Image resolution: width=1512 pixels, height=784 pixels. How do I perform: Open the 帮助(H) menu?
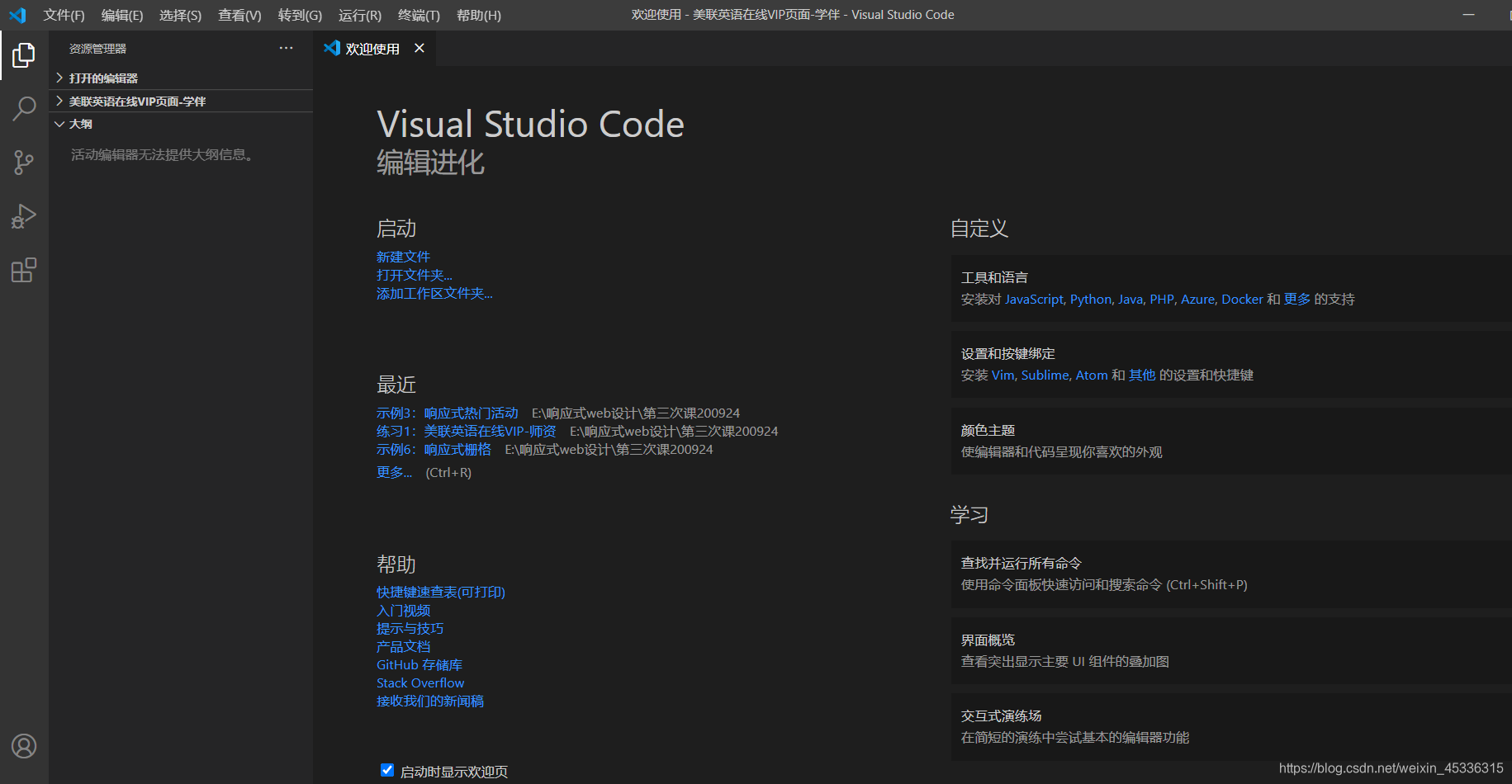pos(479,15)
